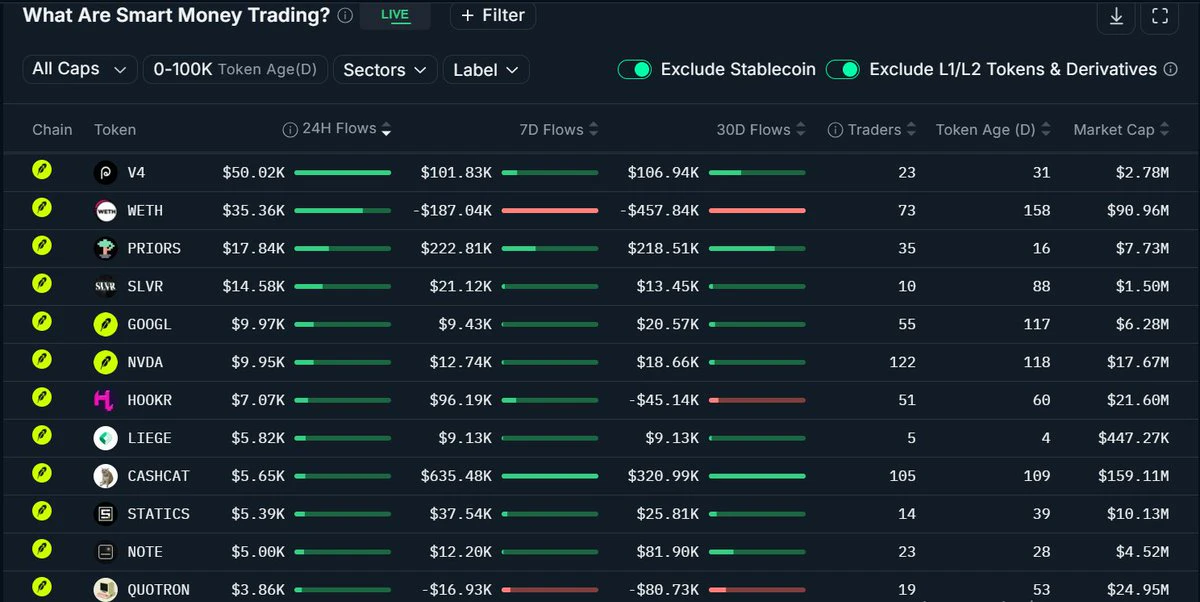This screenshot has height=602, width=1200.
Task: Click the chain icon in the NVDA row
Action: click(41, 360)
